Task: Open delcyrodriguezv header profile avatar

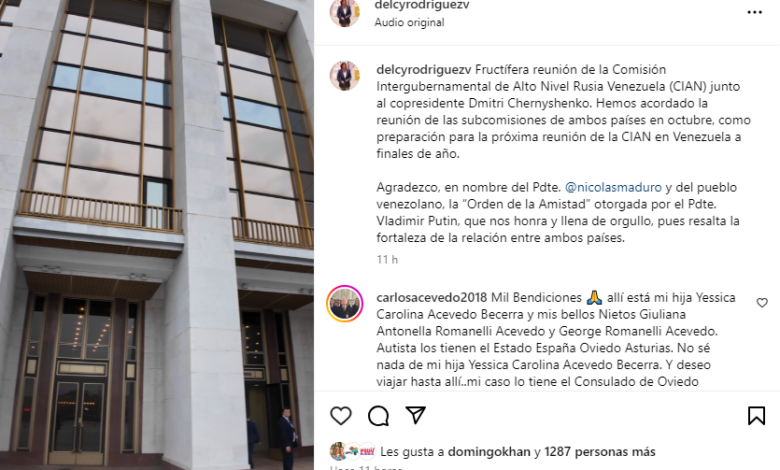Action: click(x=344, y=12)
